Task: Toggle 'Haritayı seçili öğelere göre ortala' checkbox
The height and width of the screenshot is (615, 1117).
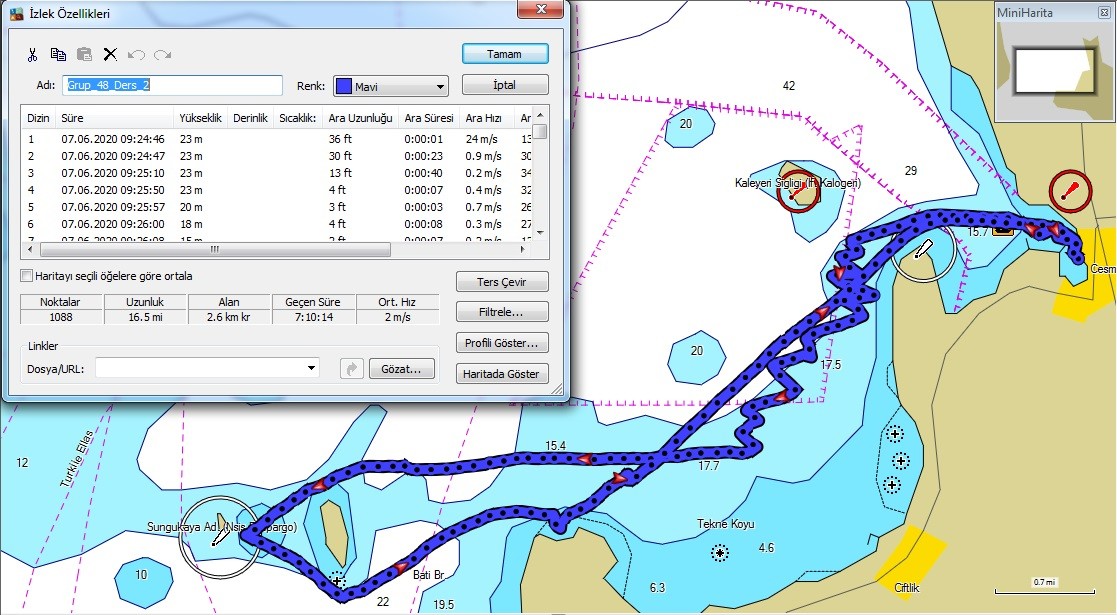Action: point(27,276)
